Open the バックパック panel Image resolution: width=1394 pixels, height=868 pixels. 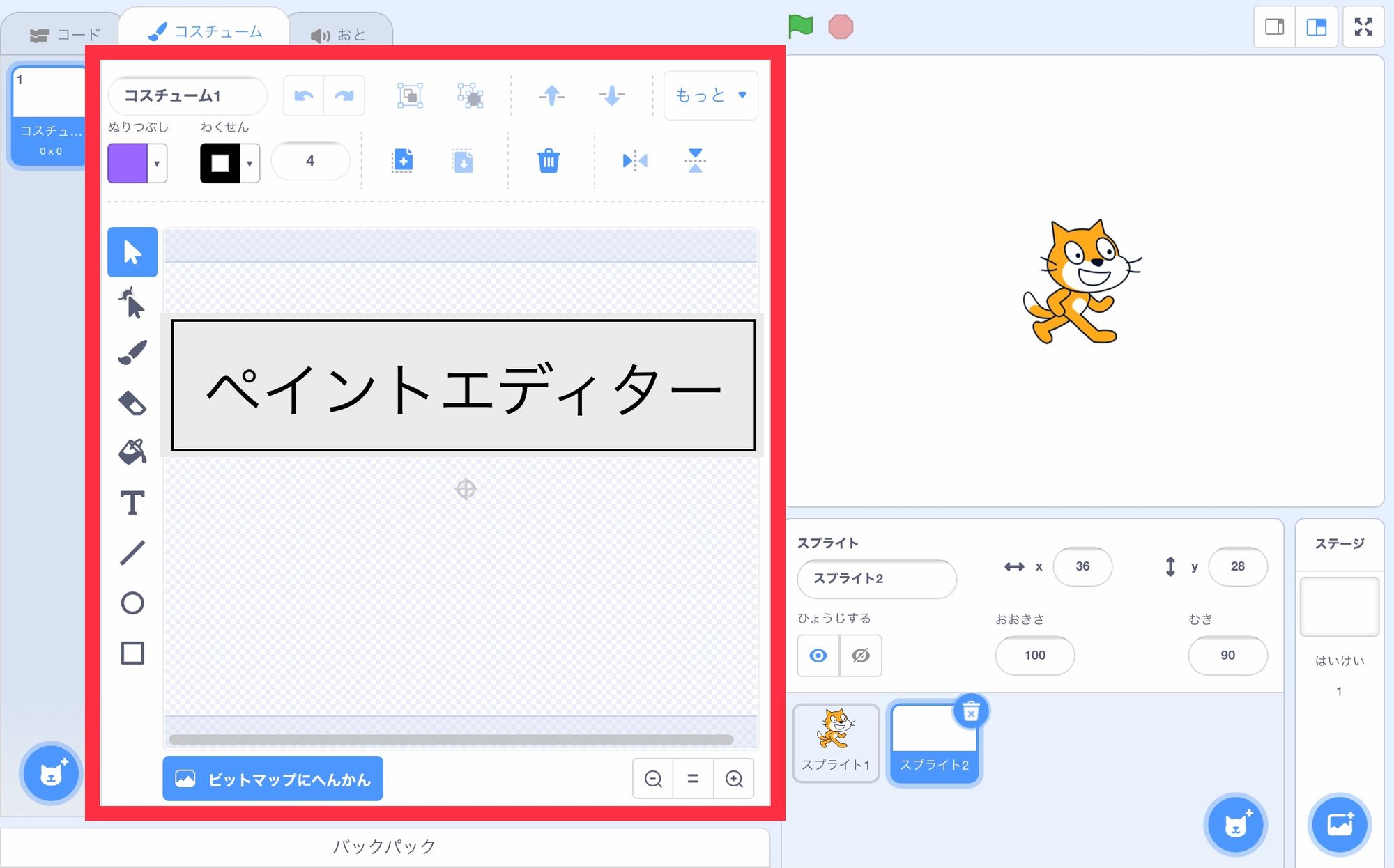point(385,846)
